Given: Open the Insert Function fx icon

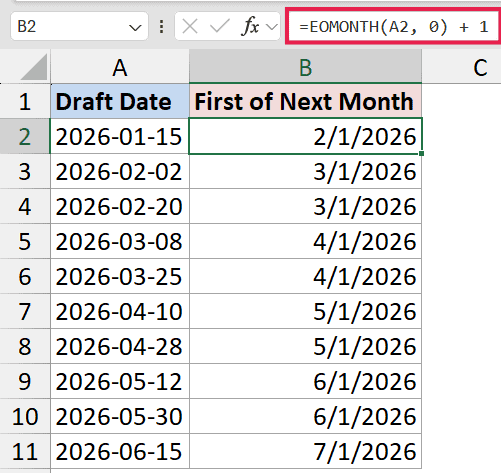Looking at the screenshot, I should tap(250, 26).
